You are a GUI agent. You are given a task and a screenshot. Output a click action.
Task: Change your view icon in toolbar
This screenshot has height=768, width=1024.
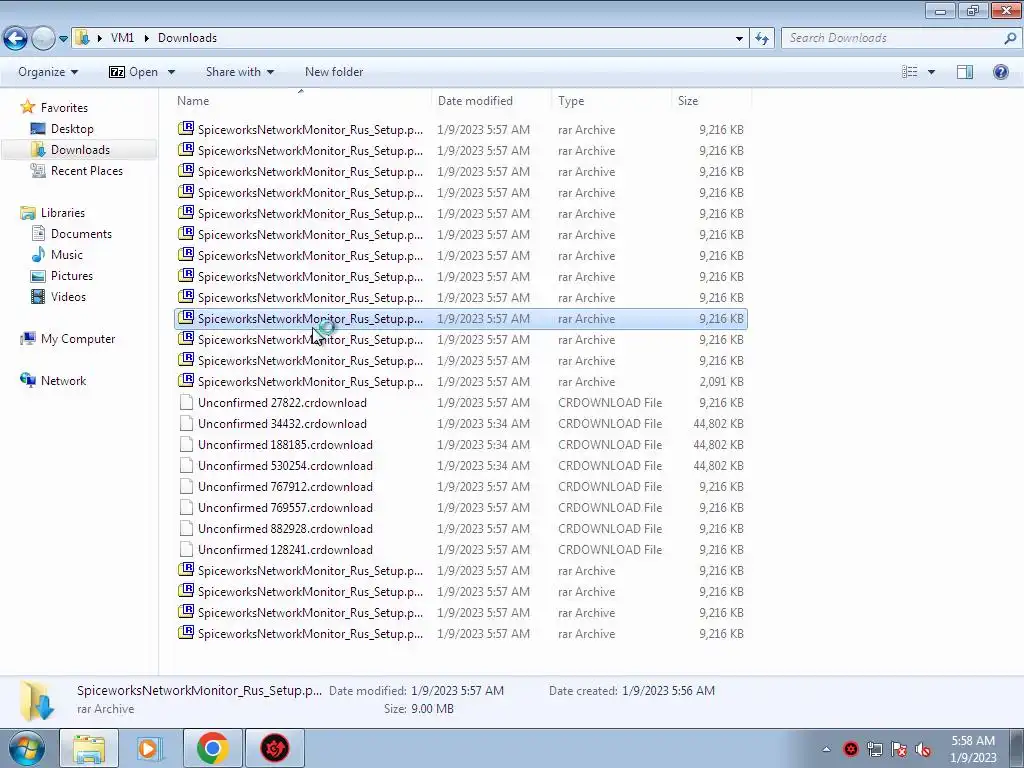910,72
